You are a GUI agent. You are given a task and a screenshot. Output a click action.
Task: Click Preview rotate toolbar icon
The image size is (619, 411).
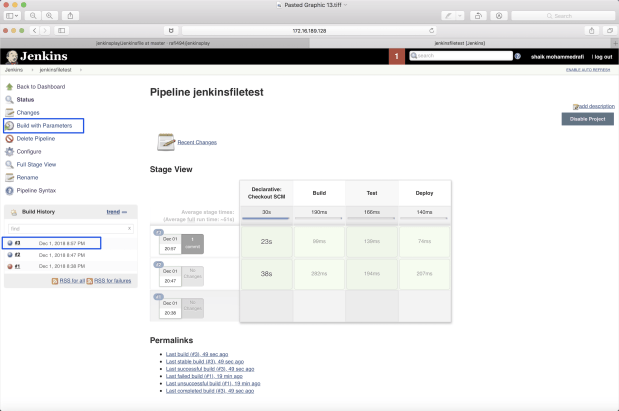point(478,16)
